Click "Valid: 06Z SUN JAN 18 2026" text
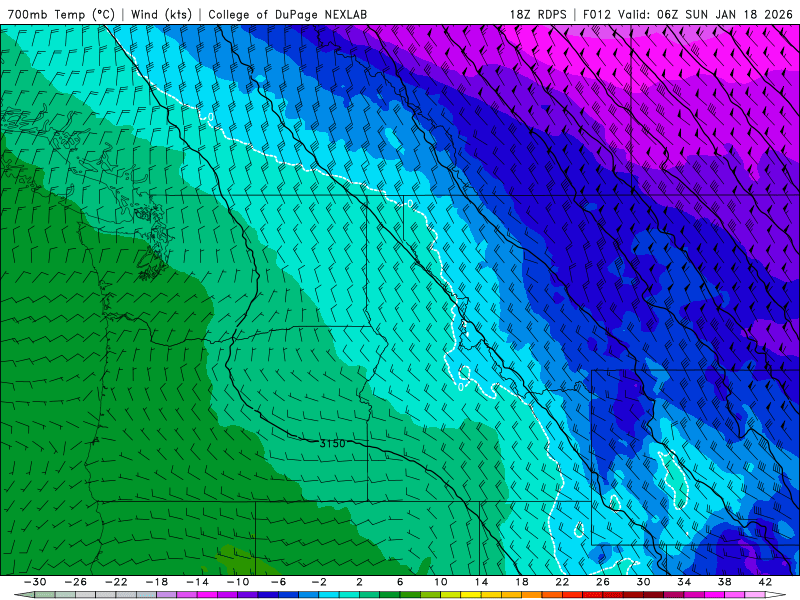The height and width of the screenshot is (600, 800). 705,14
